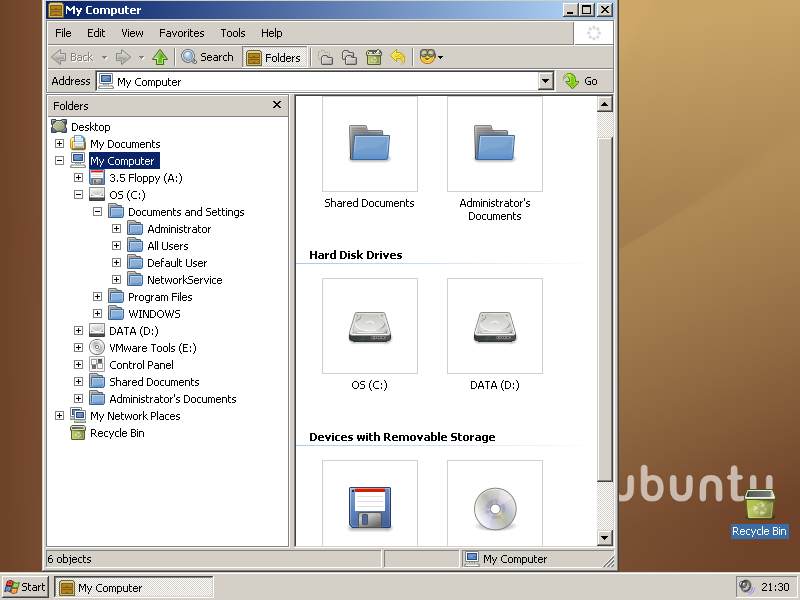Open the View menu
This screenshot has height=600, width=800.
point(132,33)
